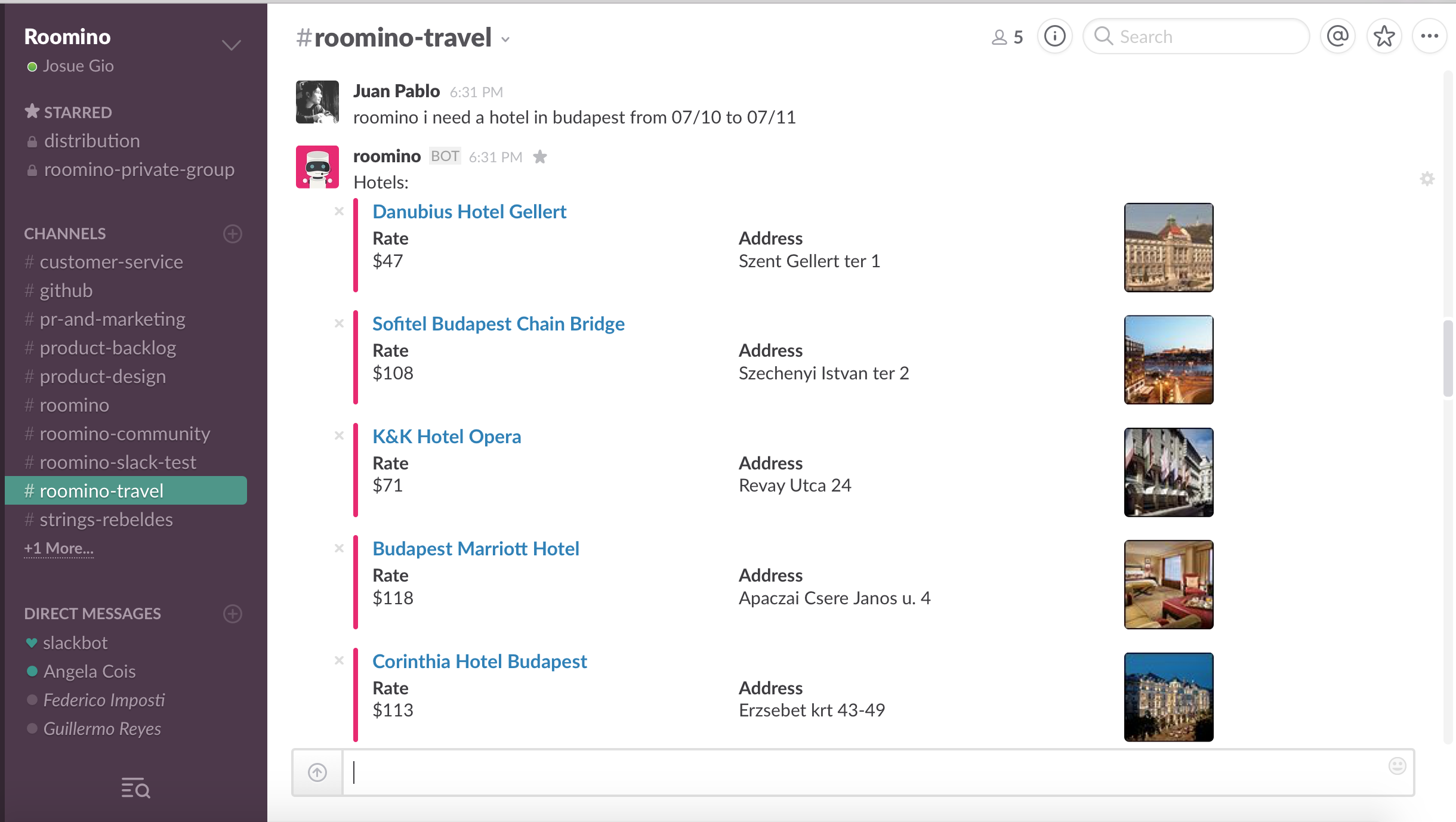Viewport: 1456px width, 822px height.
Task: Open the #roomino-travel channel dropdown arrow
Action: [505, 40]
